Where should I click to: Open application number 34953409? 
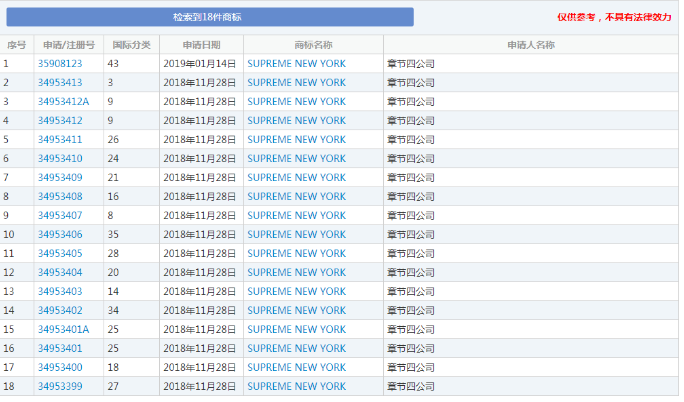pos(60,177)
